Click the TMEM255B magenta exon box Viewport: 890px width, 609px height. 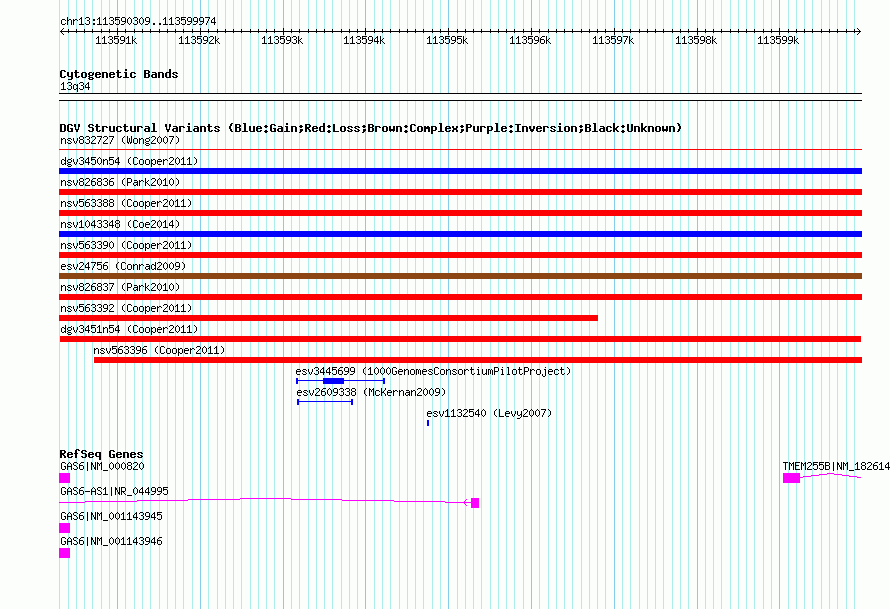tap(791, 478)
